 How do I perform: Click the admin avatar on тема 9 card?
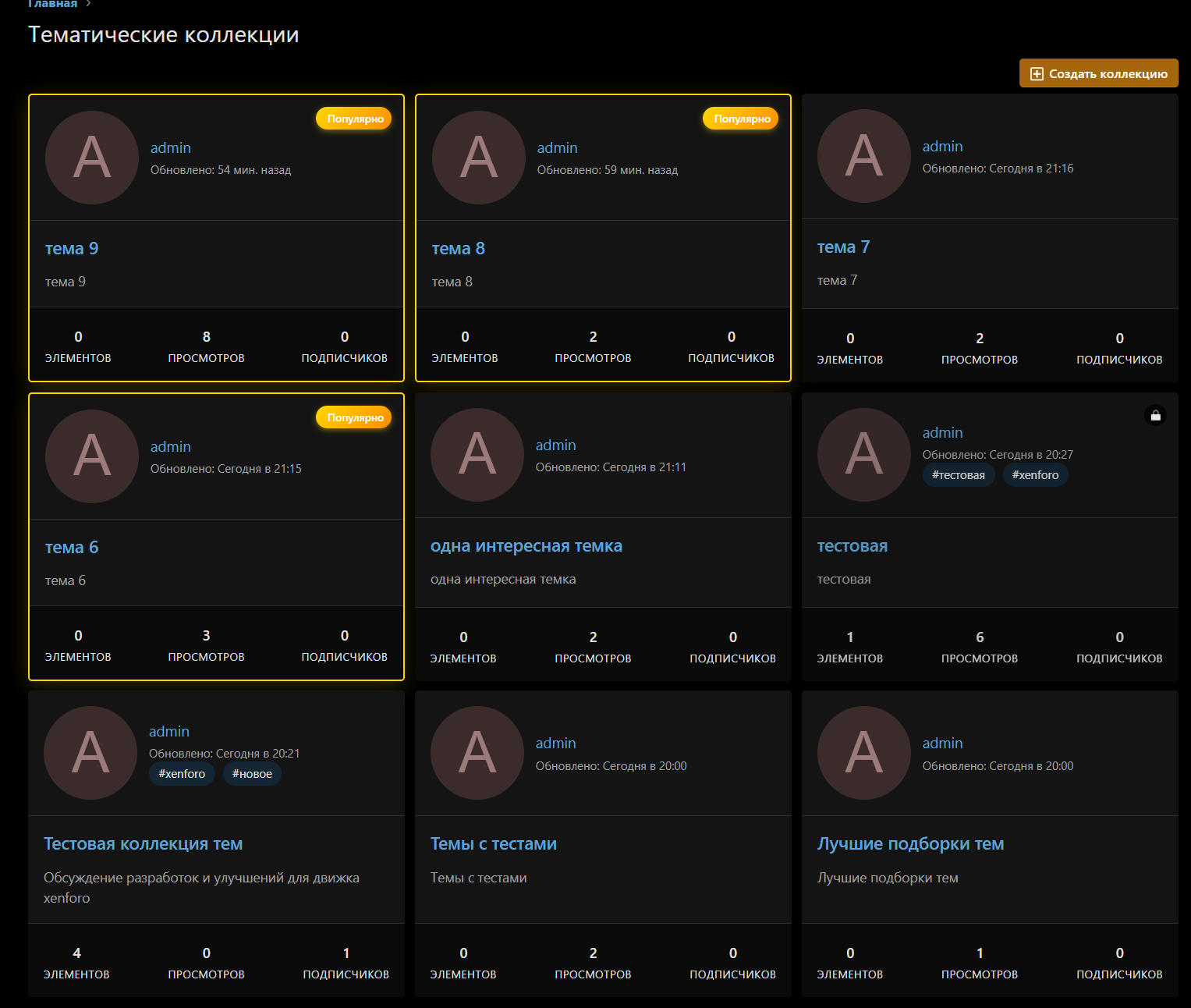pos(92,158)
